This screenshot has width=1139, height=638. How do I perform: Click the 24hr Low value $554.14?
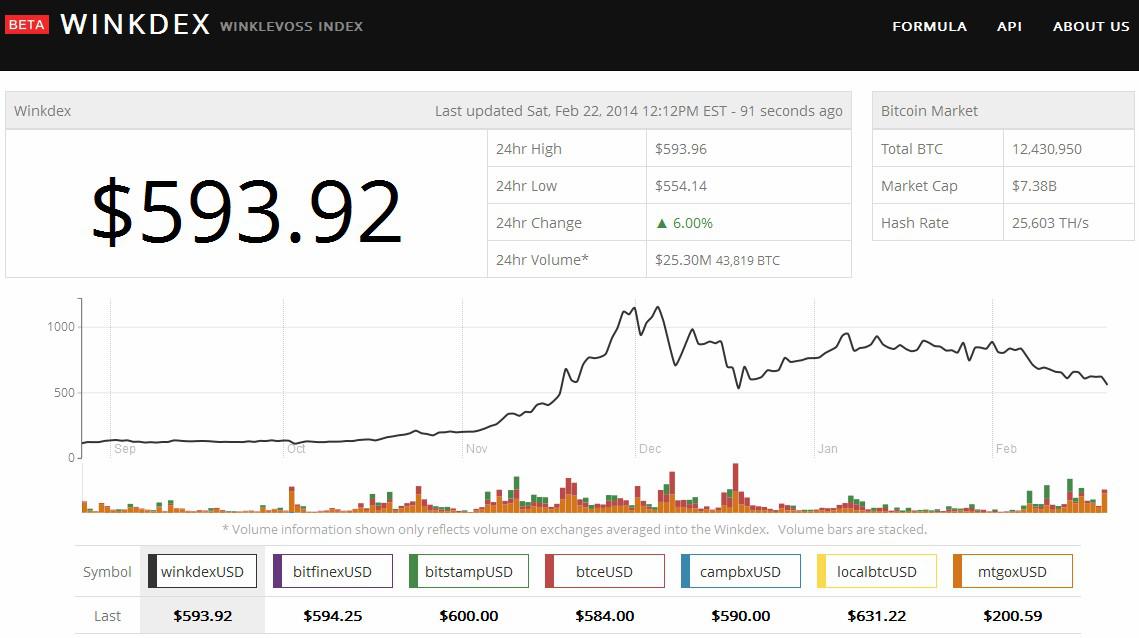coord(681,186)
